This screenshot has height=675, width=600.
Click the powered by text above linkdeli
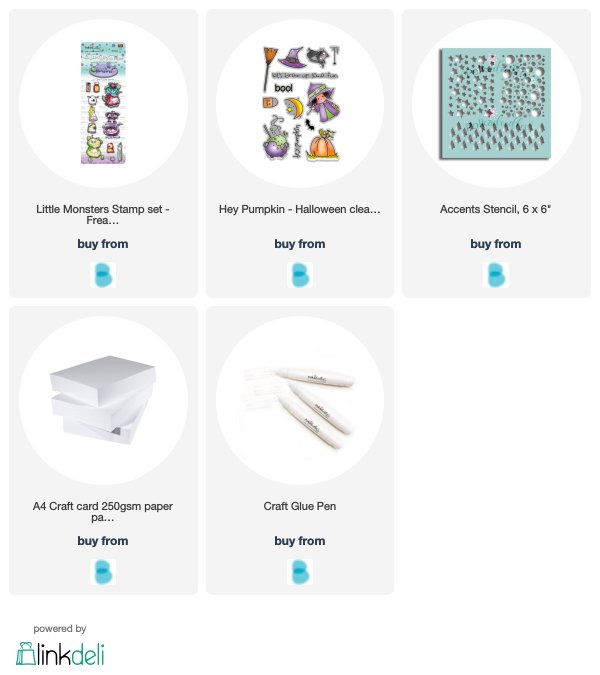60,629
